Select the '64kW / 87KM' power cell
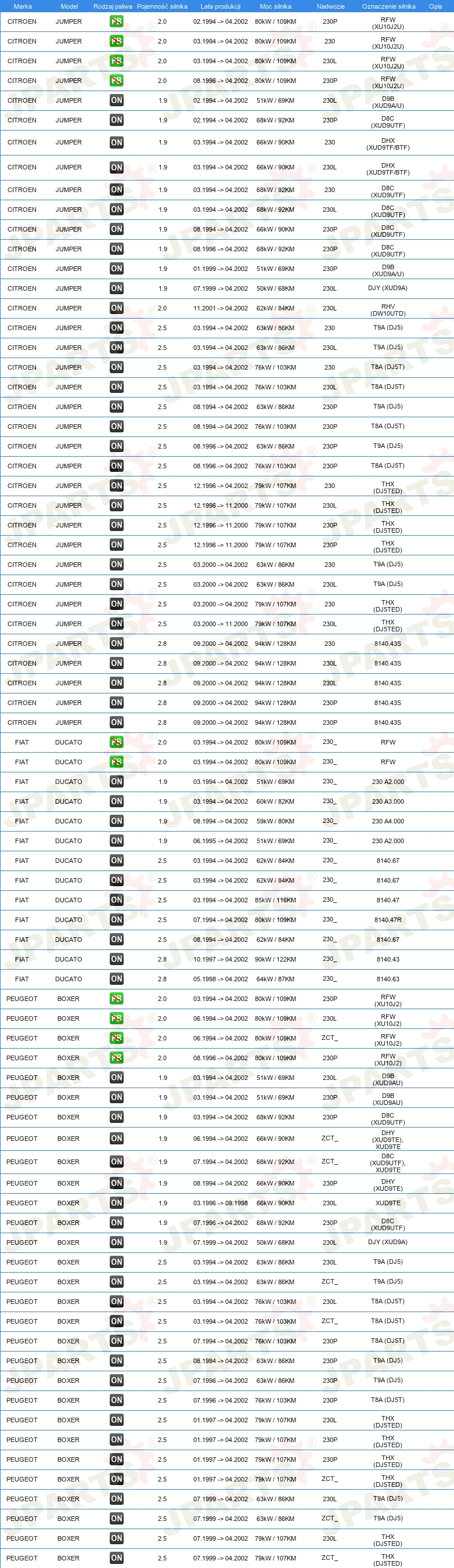 tap(275, 979)
